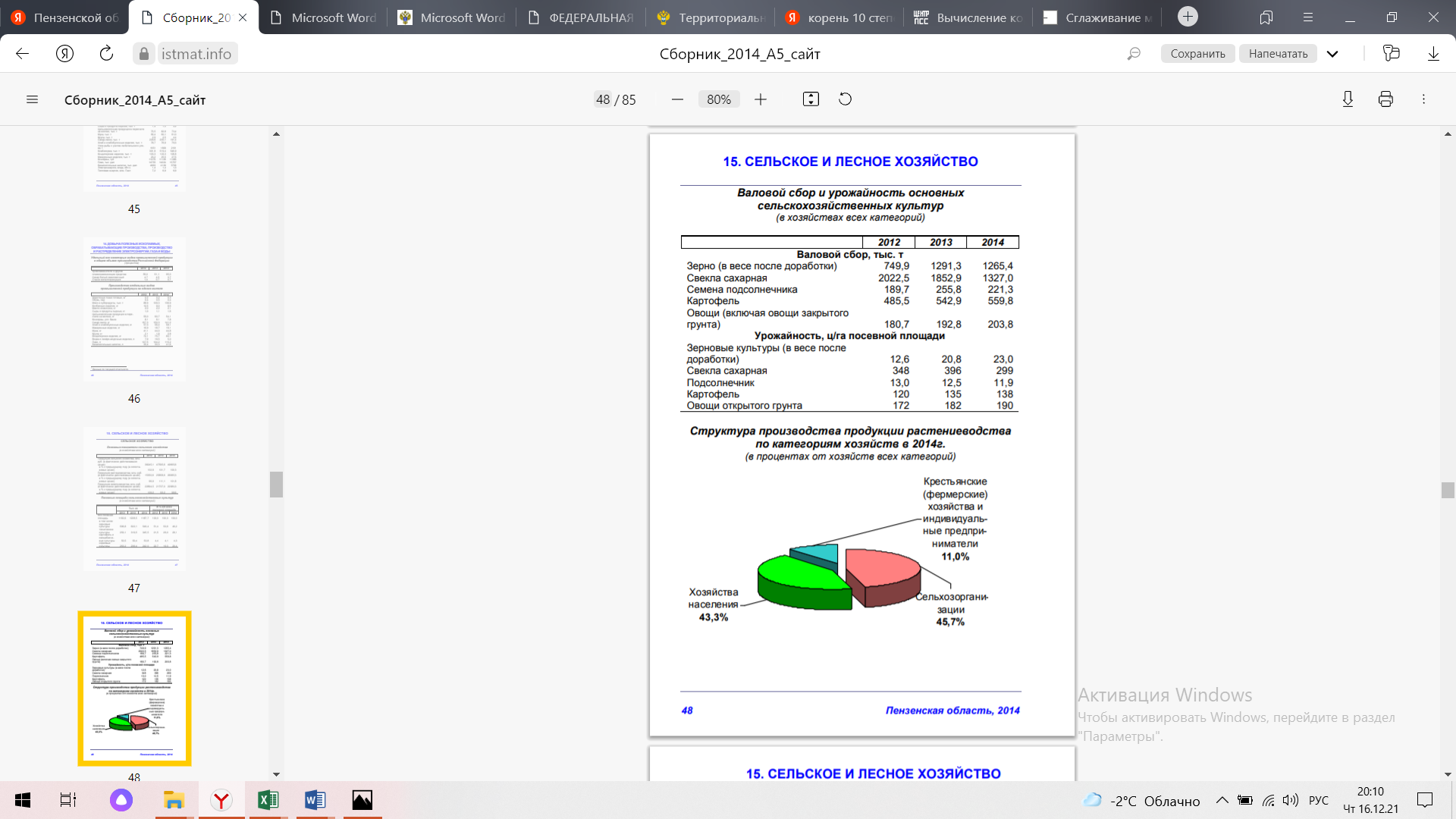
Task: Open Photos app from the taskbar
Action: [x=362, y=800]
